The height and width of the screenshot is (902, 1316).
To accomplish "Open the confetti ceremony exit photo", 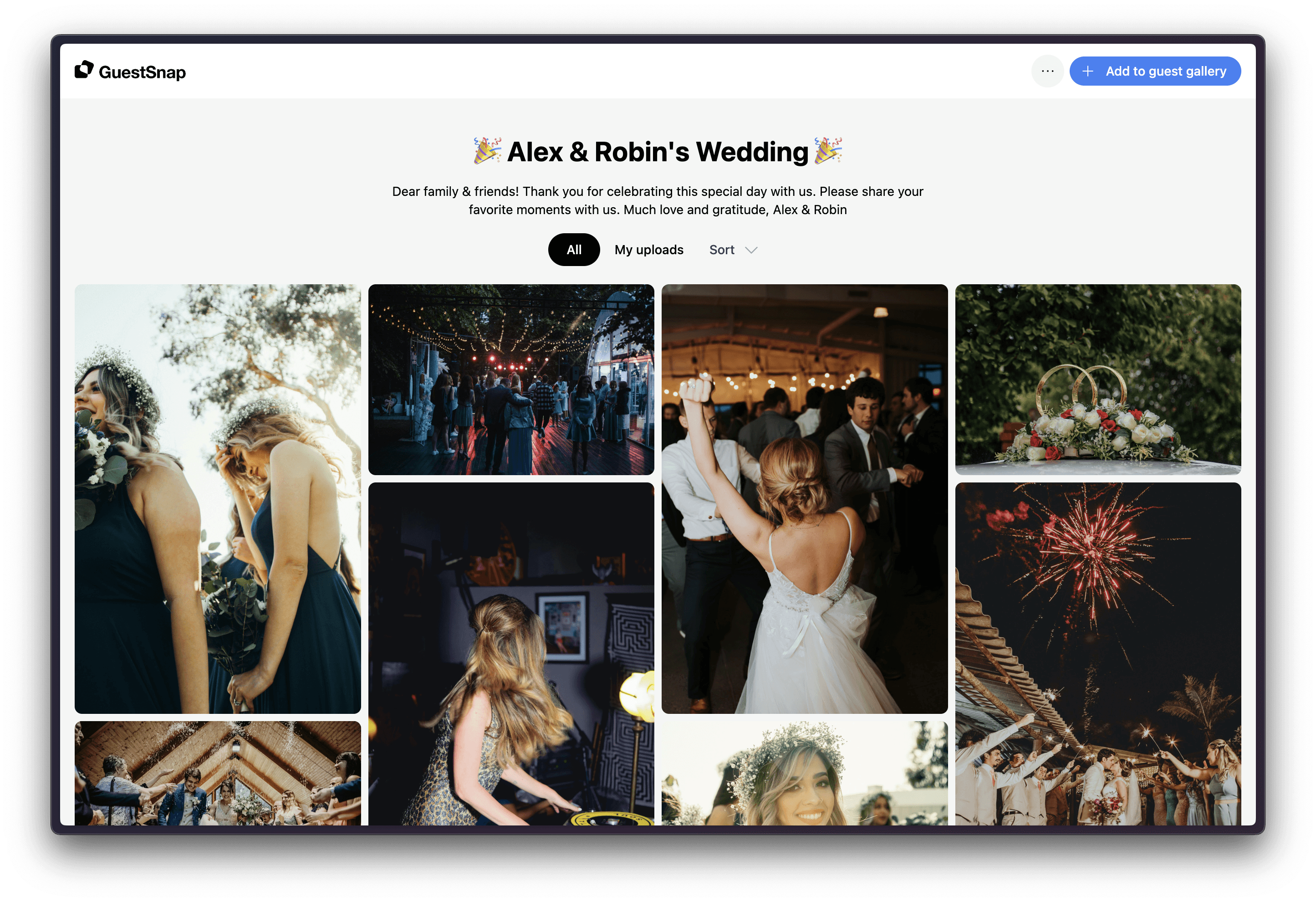I will tap(218, 773).
